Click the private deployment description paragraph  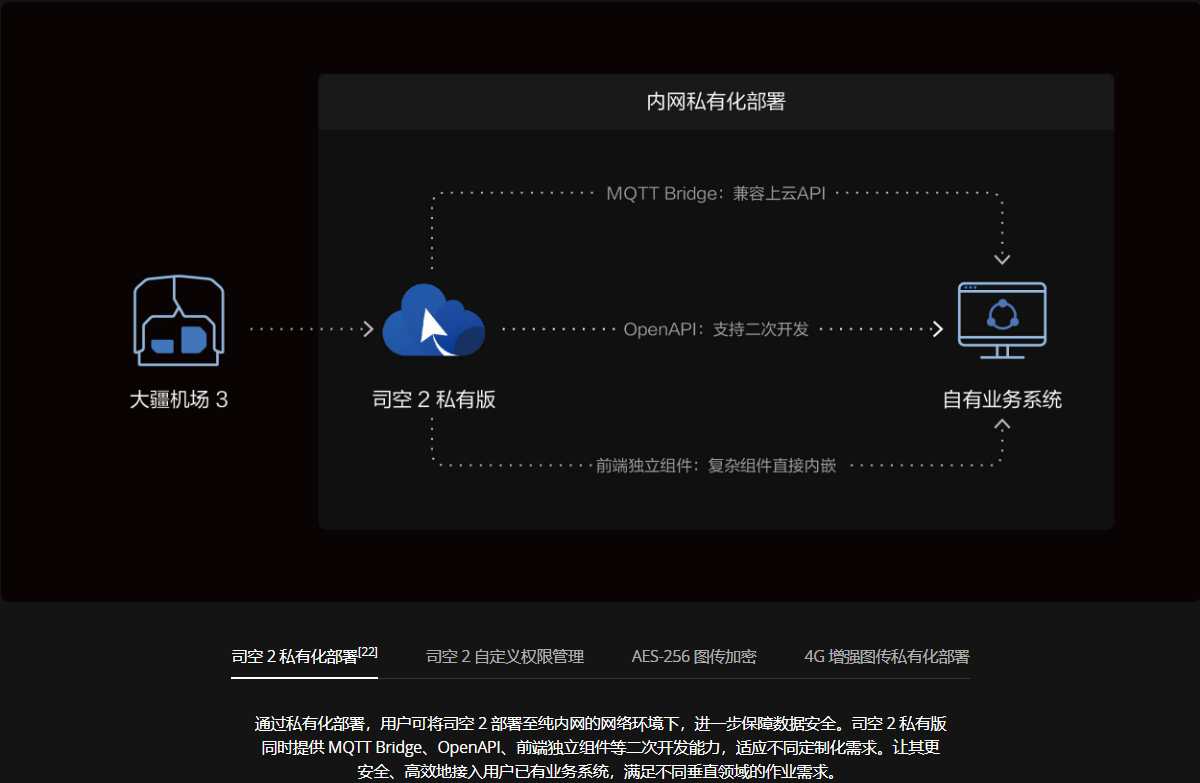coord(600,748)
